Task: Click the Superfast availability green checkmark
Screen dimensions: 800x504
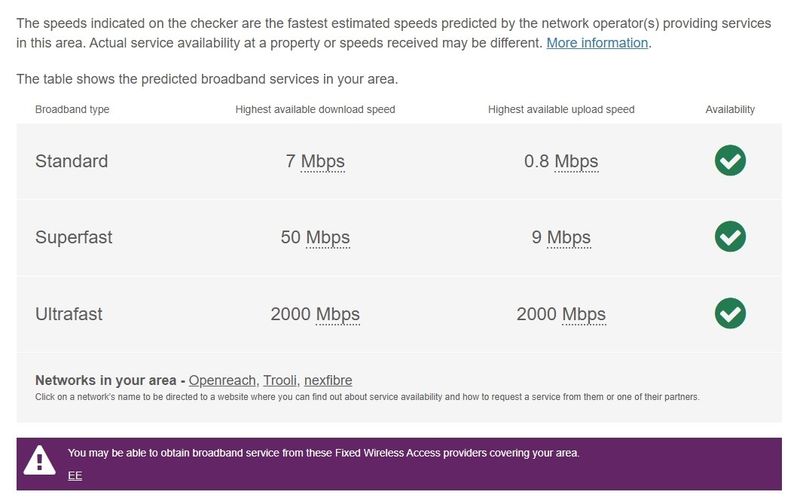Action: point(730,237)
